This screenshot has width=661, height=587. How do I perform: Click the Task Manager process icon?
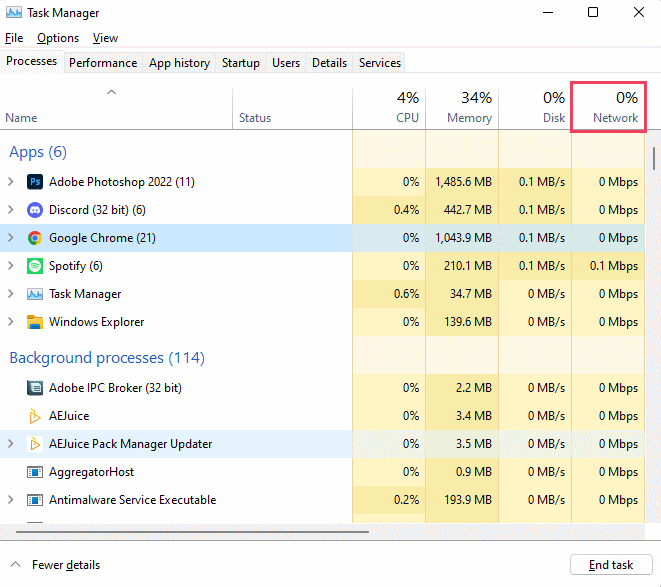(35, 294)
